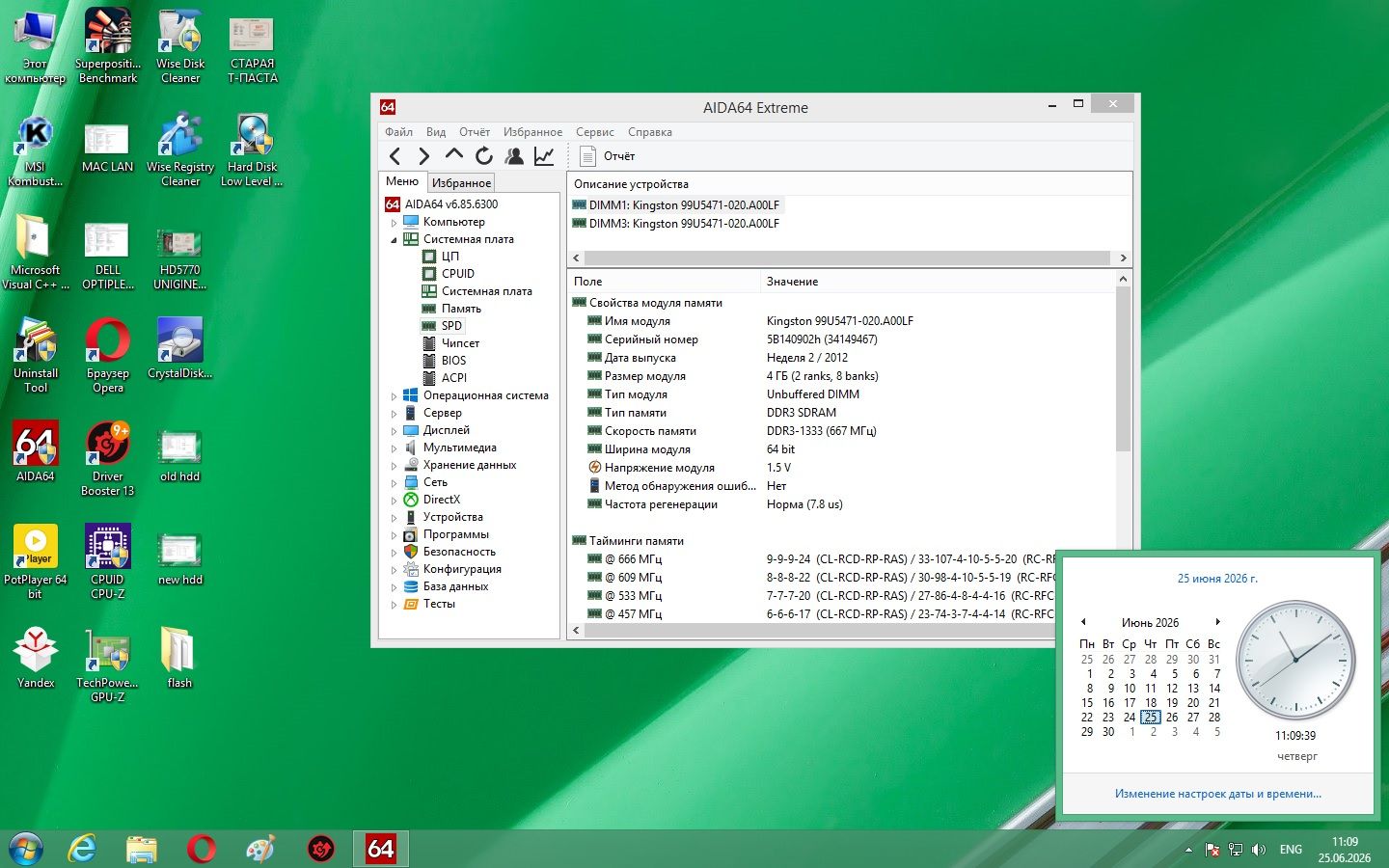The width and height of the screenshot is (1389, 868).
Task: Switch to the Избранное tab
Action: [461, 183]
